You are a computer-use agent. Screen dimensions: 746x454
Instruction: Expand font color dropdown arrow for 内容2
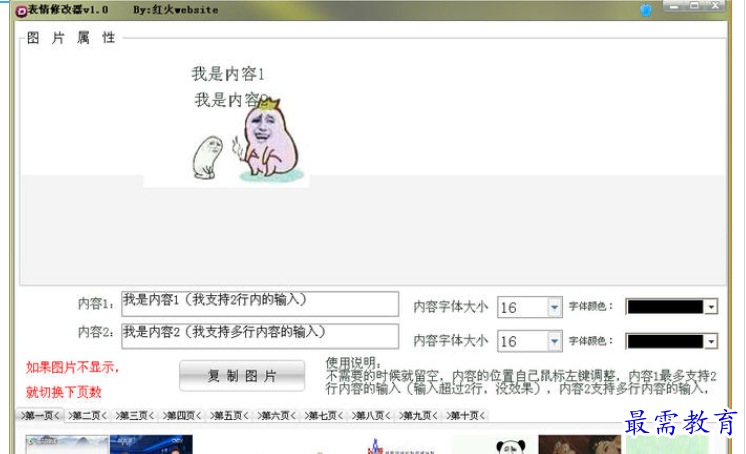pyautogui.click(x=711, y=341)
